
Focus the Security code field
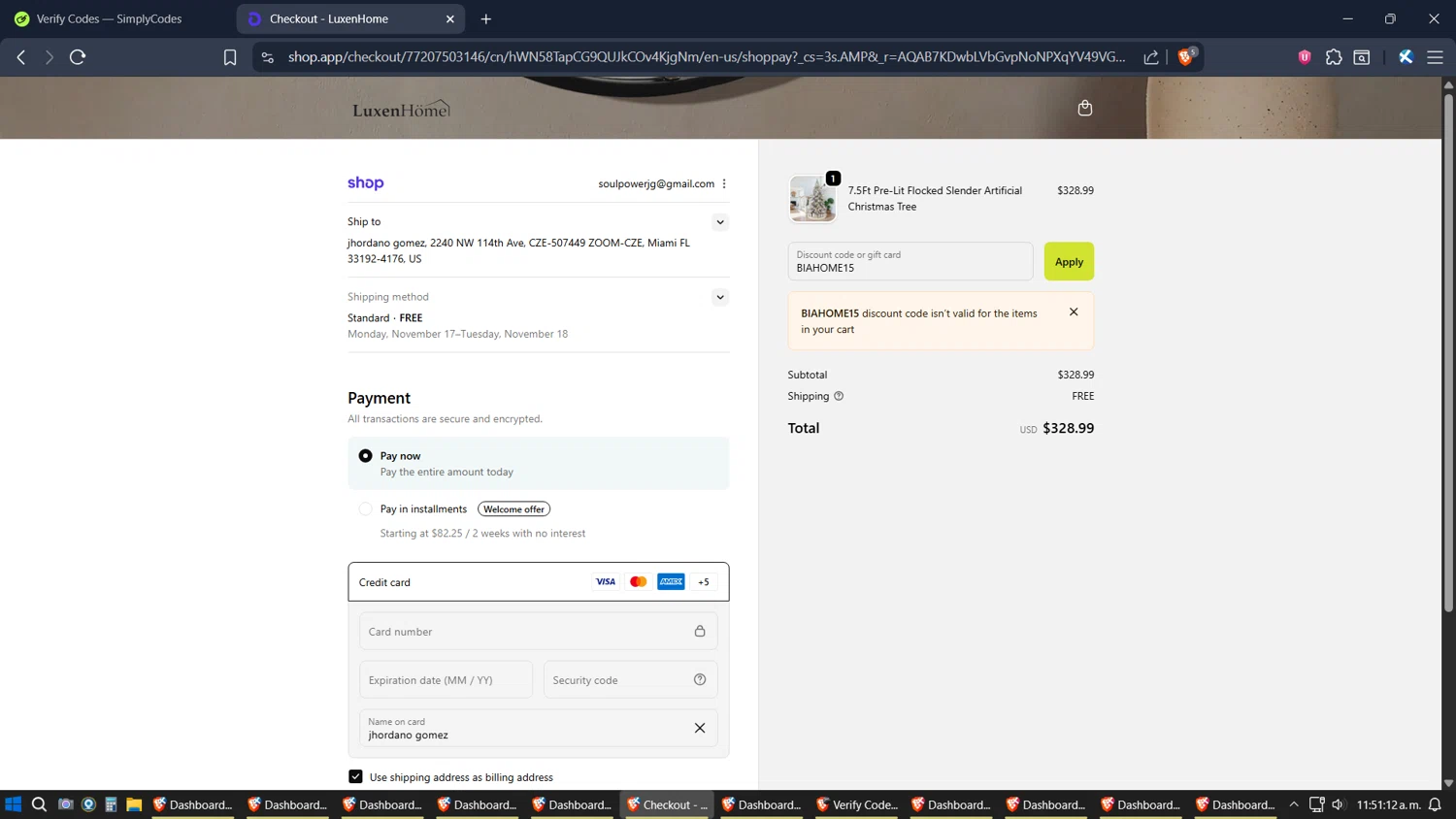[630, 680]
